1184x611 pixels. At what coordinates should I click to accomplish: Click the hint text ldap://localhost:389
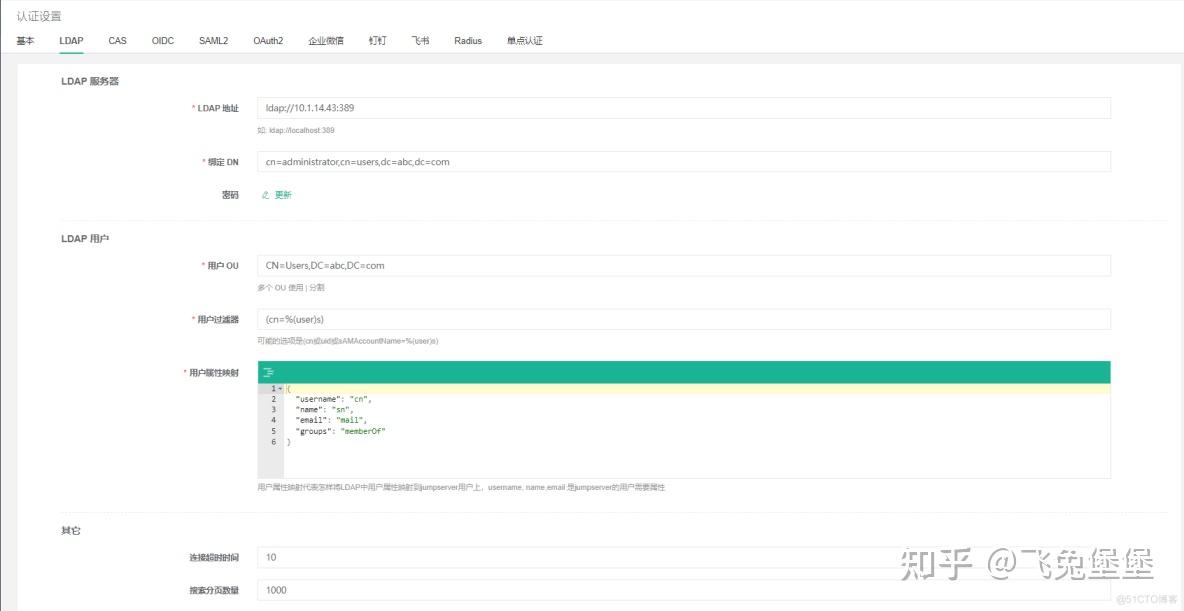pyautogui.click(x=301, y=131)
